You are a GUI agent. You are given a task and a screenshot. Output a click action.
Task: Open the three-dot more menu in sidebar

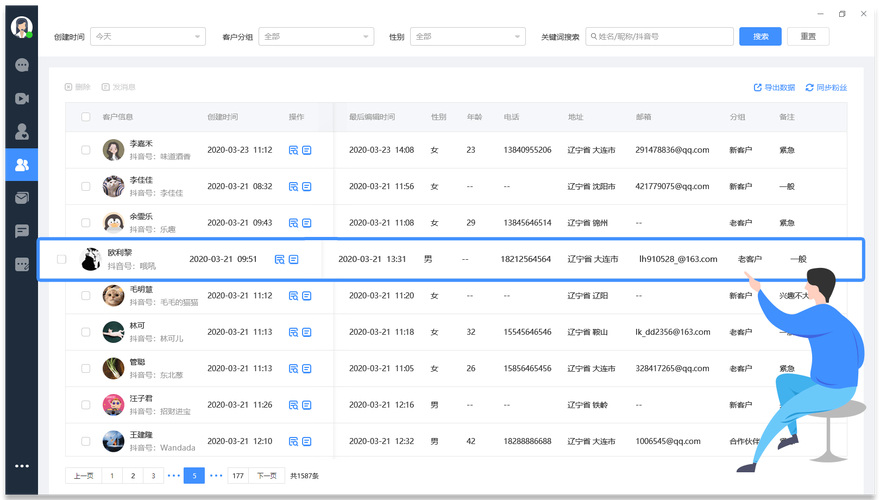pos(22,466)
